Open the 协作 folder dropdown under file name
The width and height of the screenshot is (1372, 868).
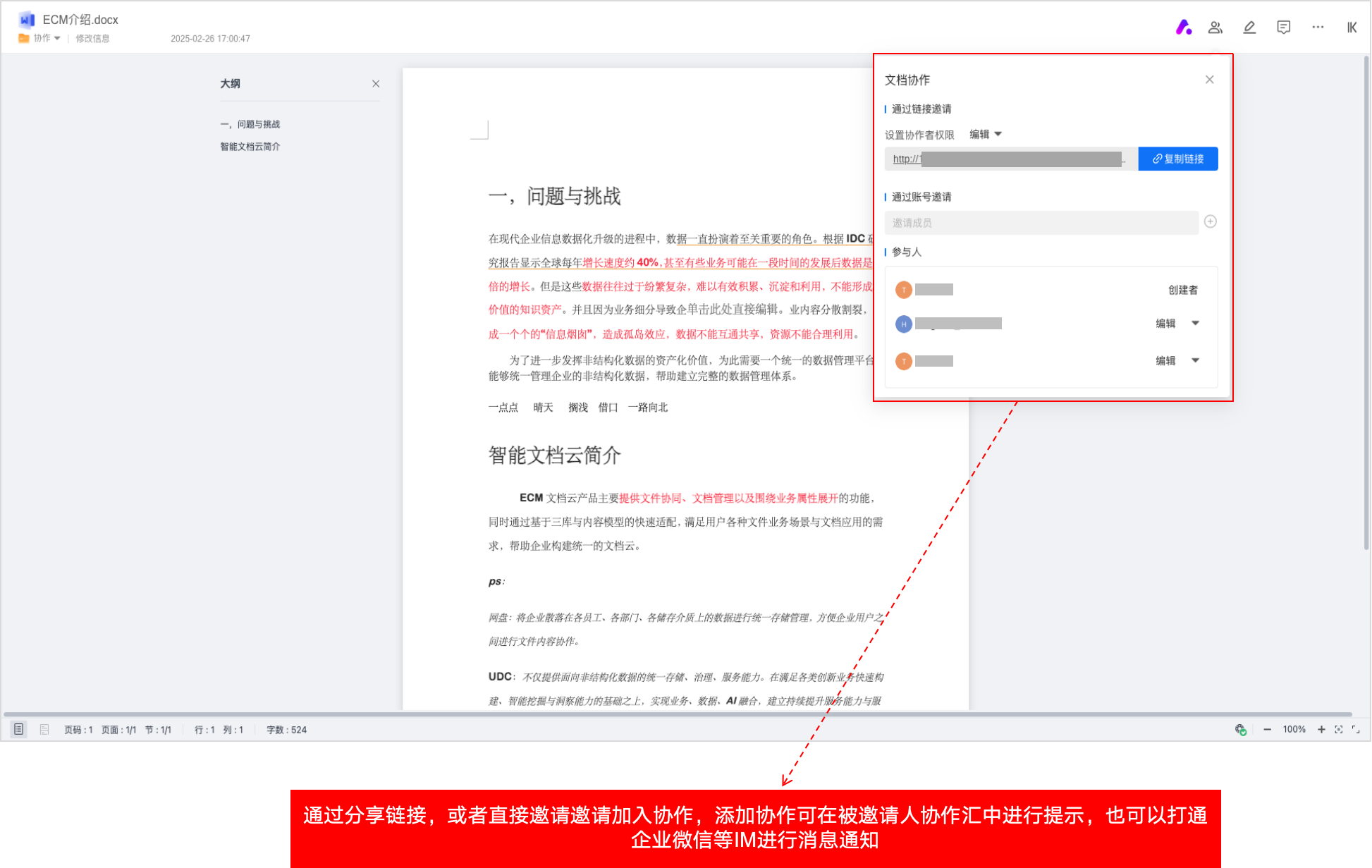click(x=47, y=38)
